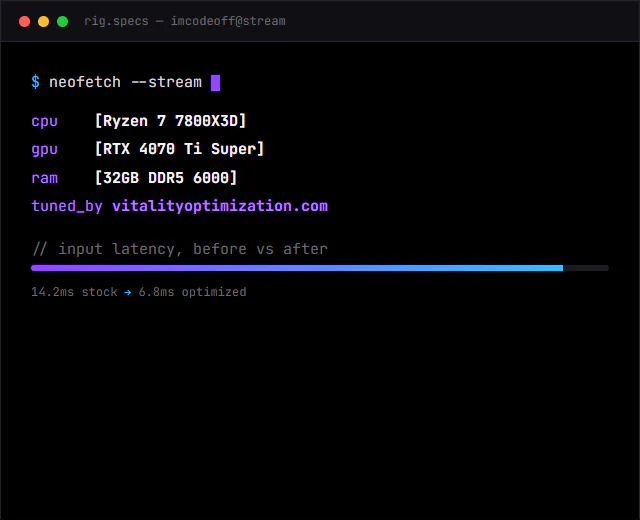Click the cpu label
The height and width of the screenshot is (520, 640).
(44, 121)
